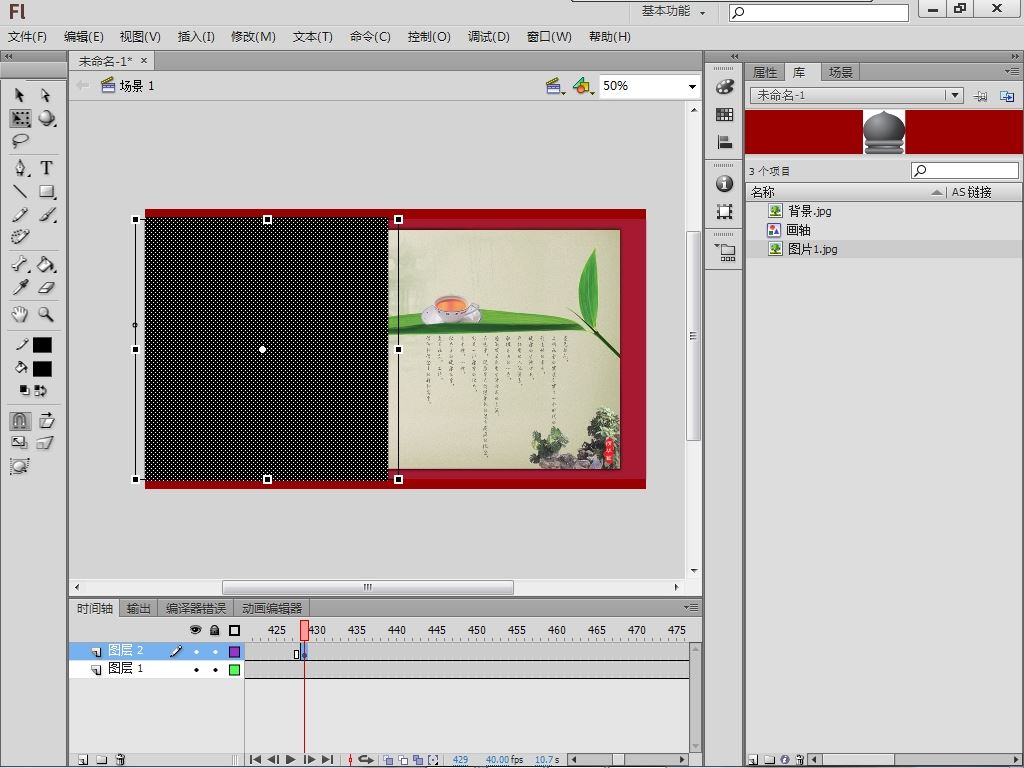Open the Align panel from dock
This screenshot has width=1024, height=768.
coord(724,142)
